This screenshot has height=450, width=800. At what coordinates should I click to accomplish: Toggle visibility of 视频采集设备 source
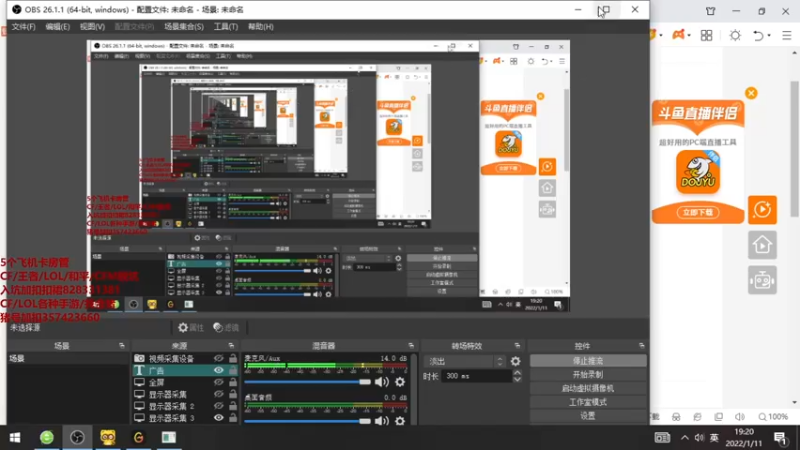click(219, 359)
